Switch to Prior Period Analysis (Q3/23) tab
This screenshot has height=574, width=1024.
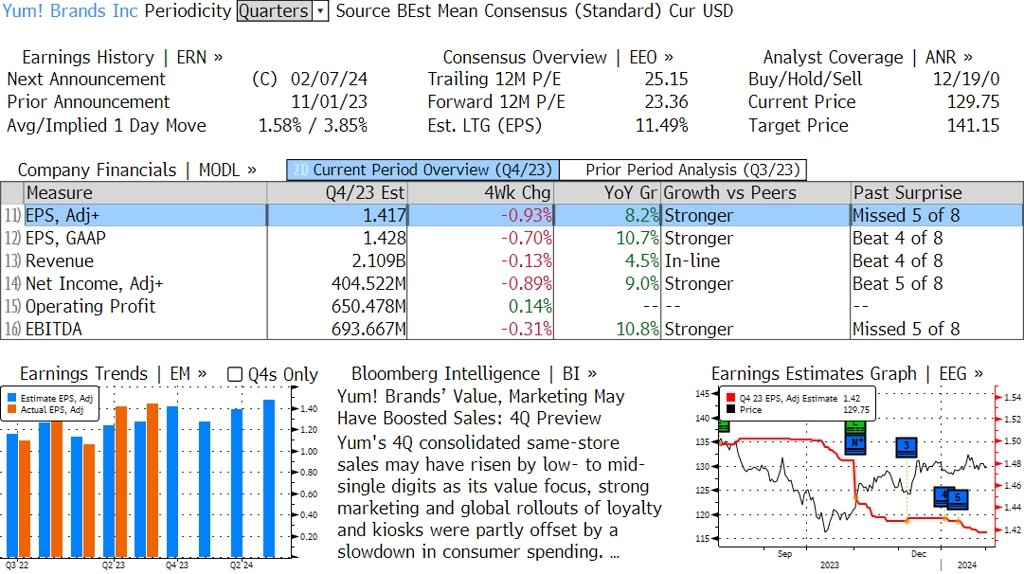684,170
